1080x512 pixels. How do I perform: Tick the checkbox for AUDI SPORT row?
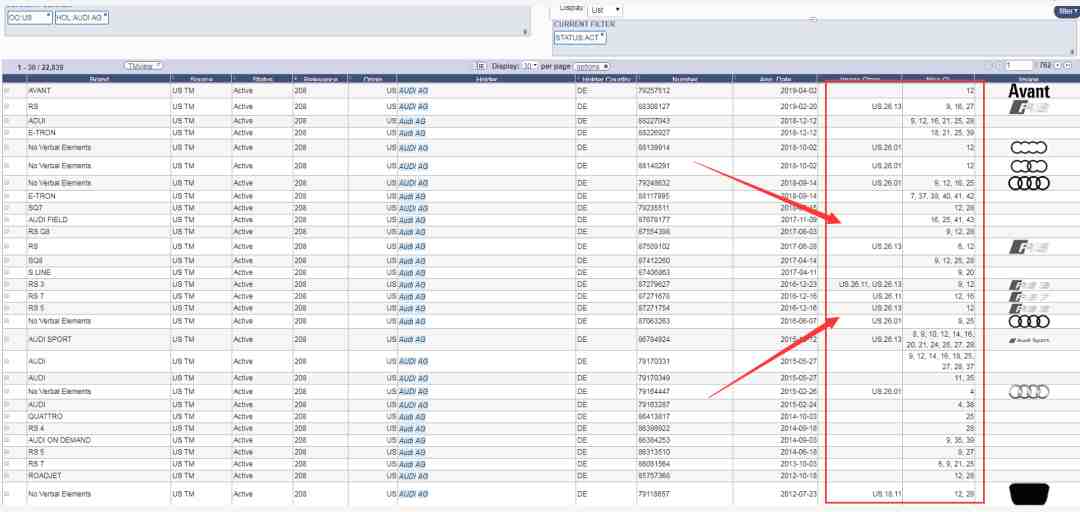[x=8, y=340]
